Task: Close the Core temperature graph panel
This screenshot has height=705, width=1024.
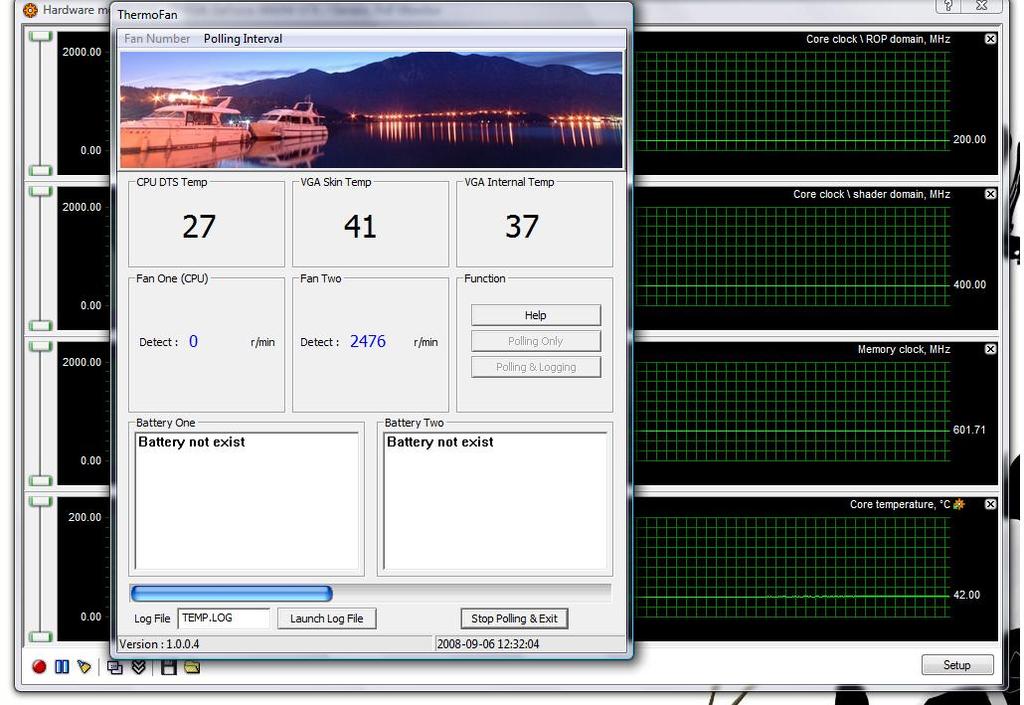Action: click(x=990, y=504)
